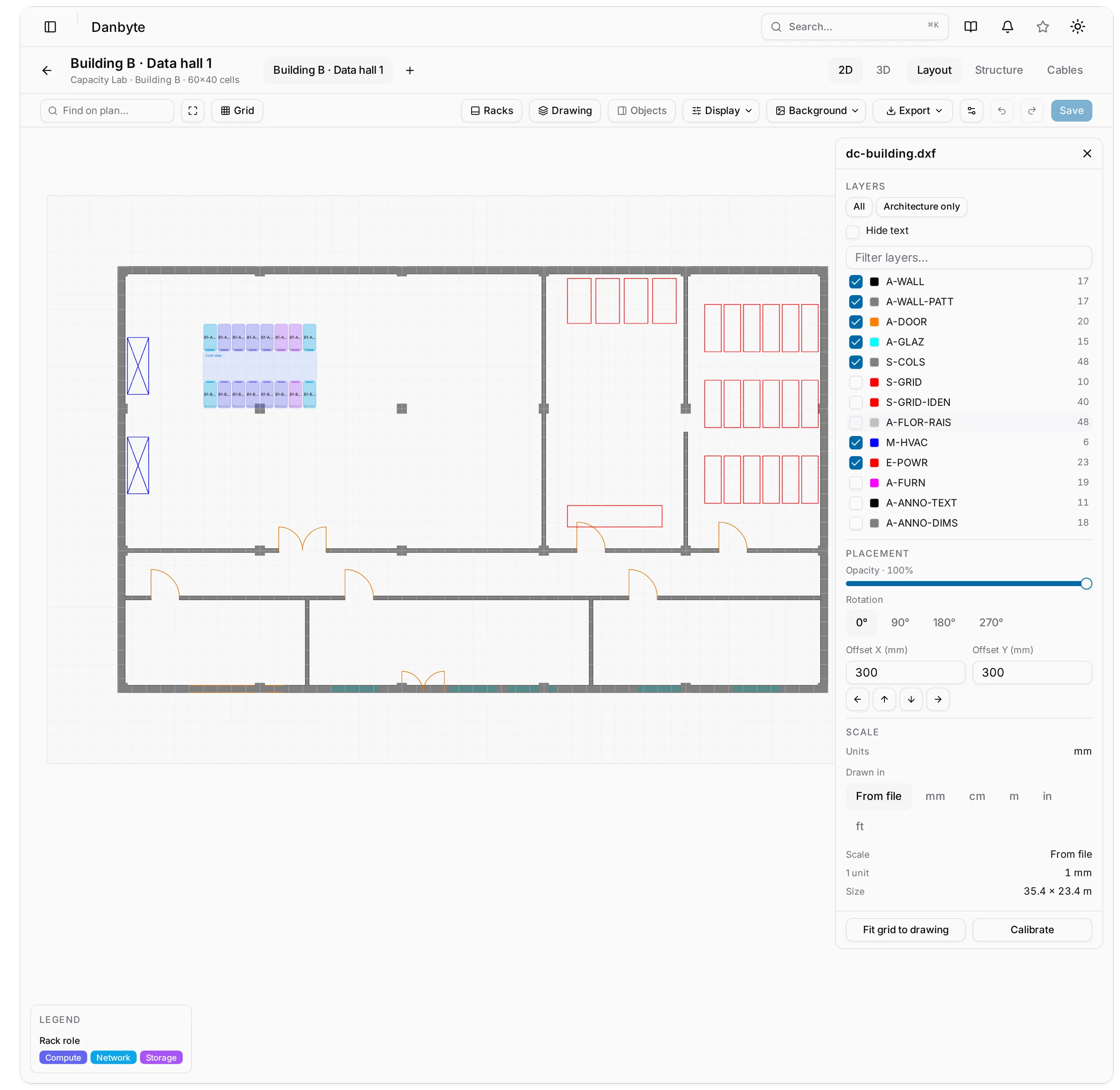Image resolution: width=1120 pixels, height=1090 pixels.
Task: Open the Export dropdown
Action: pos(912,110)
